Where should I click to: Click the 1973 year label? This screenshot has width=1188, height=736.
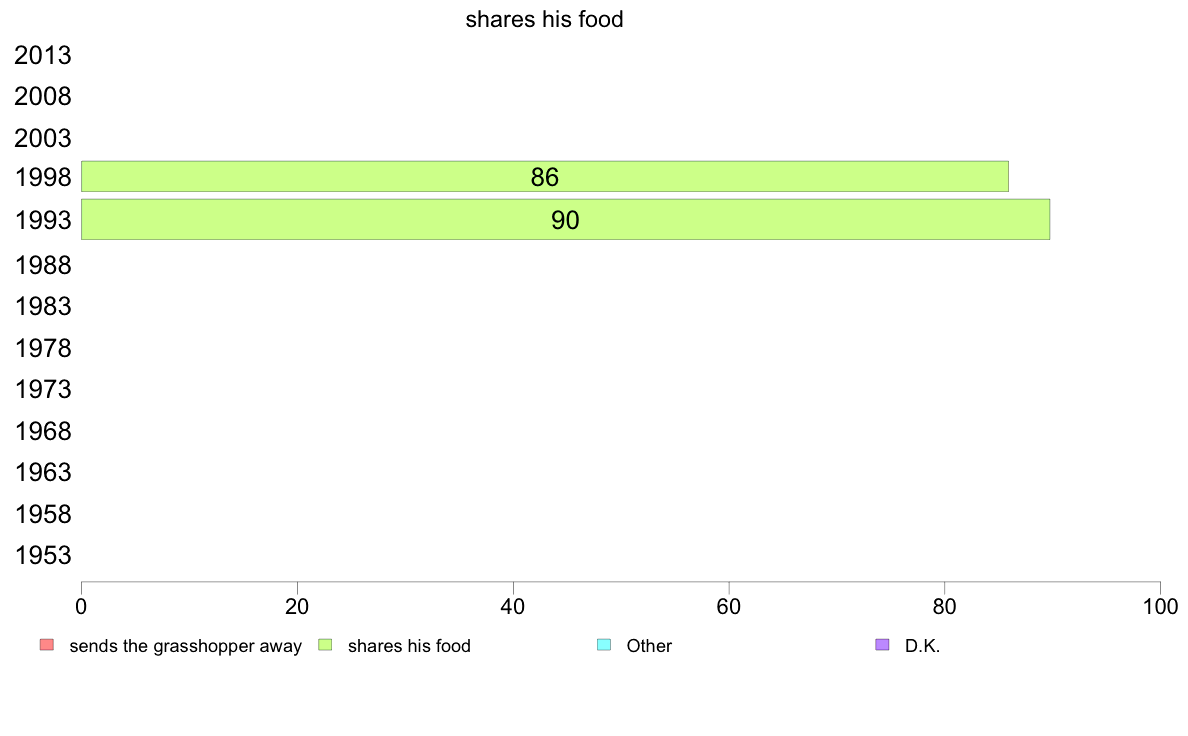click(x=43, y=389)
